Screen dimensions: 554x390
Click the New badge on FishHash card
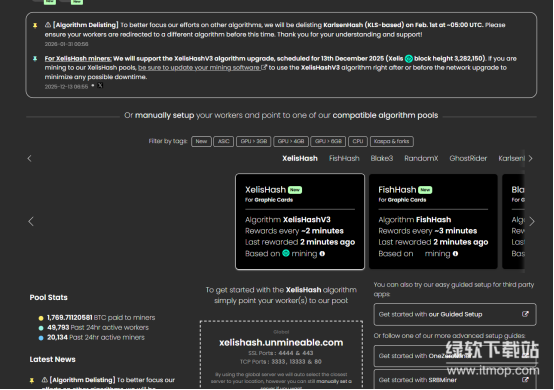(x=425, y=190)
